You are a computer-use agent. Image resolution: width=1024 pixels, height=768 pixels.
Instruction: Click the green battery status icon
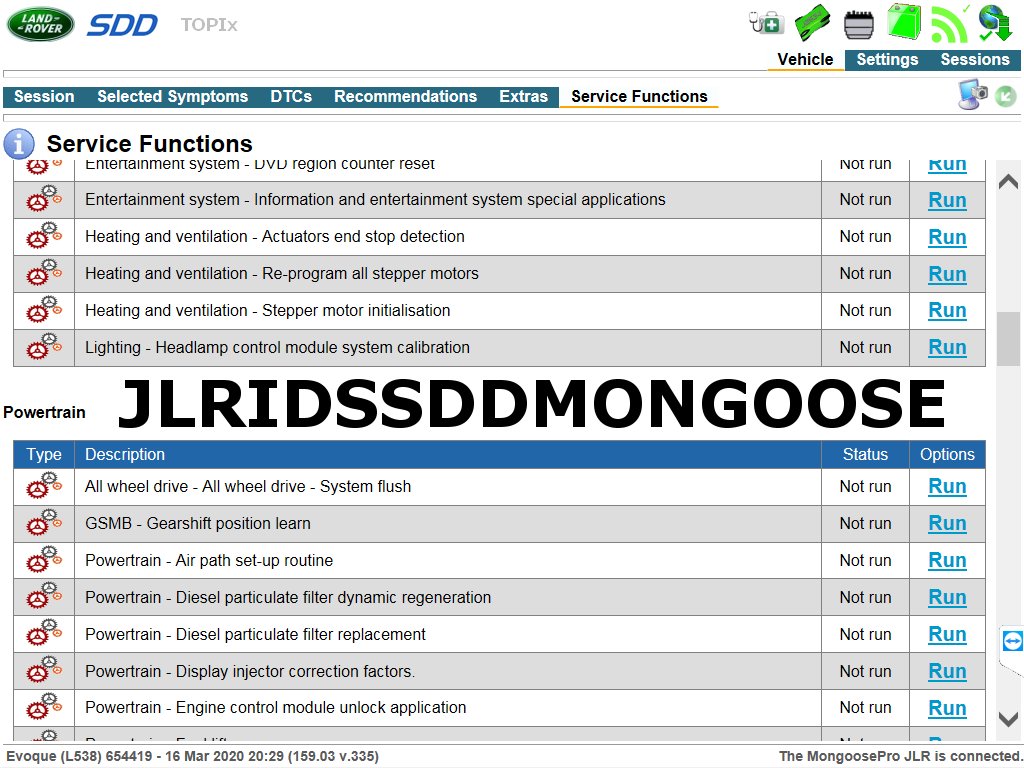[904, 22]
